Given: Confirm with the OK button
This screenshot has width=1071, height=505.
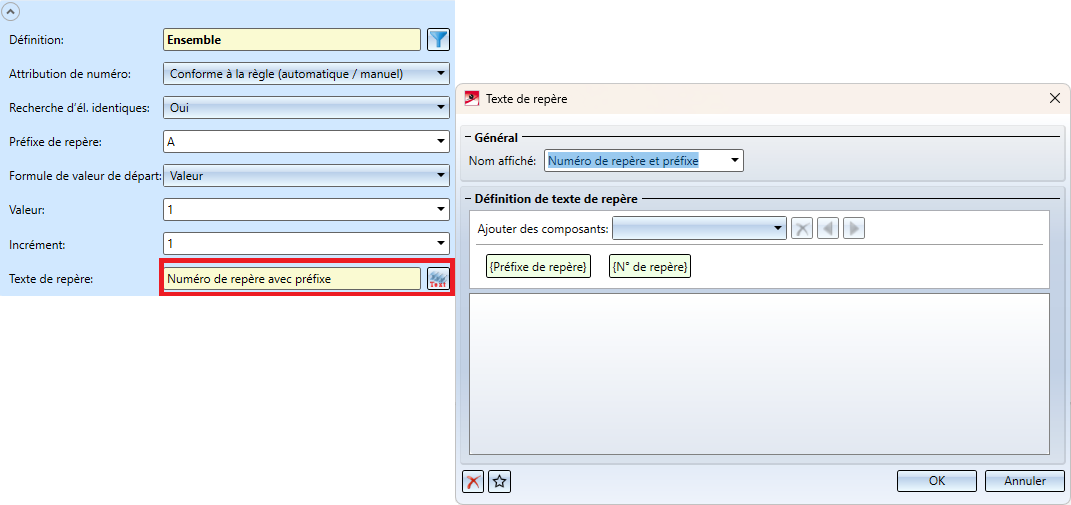Looking at the screenshot, I should [937, 480].
